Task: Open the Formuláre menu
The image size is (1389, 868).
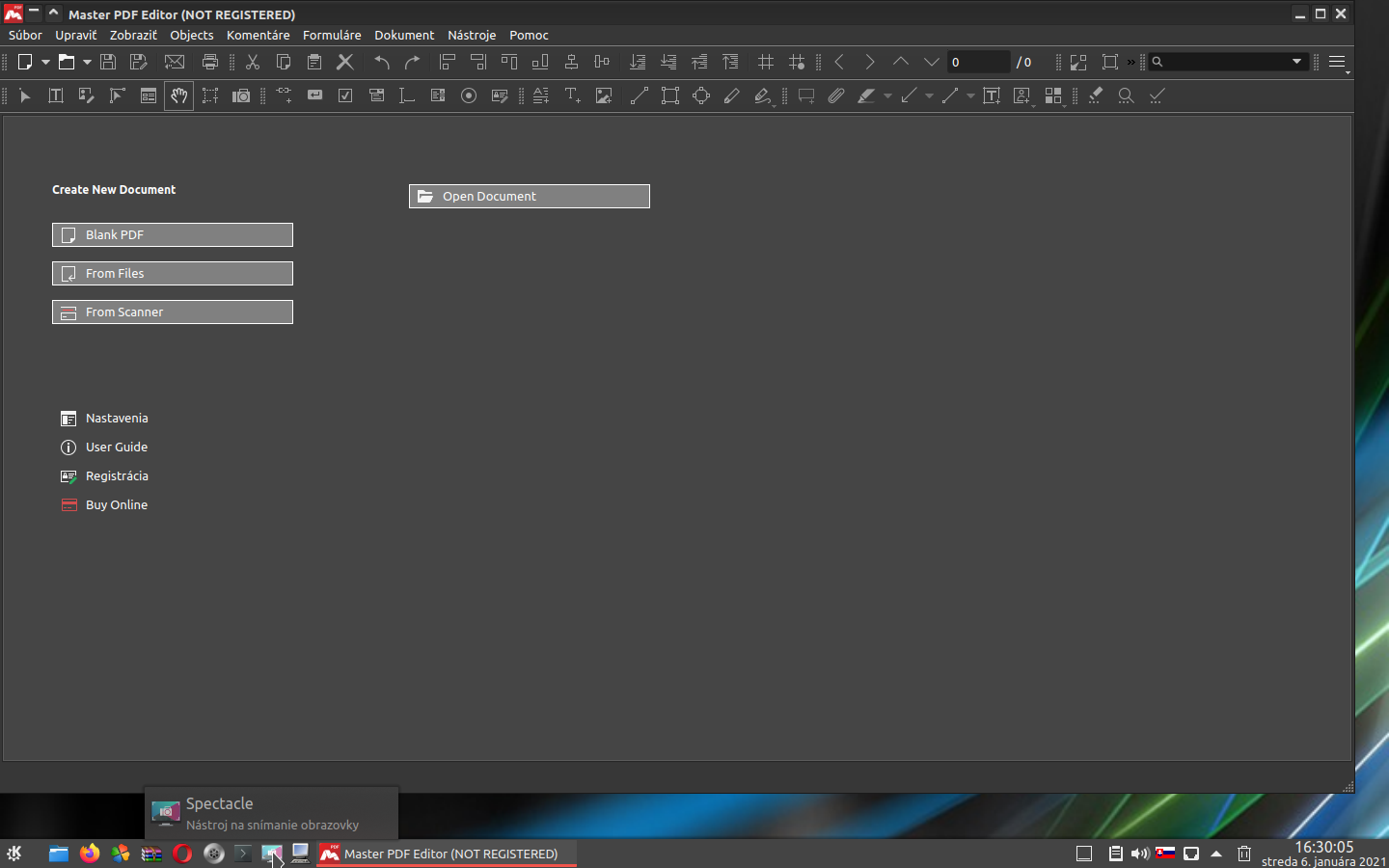Action: pos(332,35)
